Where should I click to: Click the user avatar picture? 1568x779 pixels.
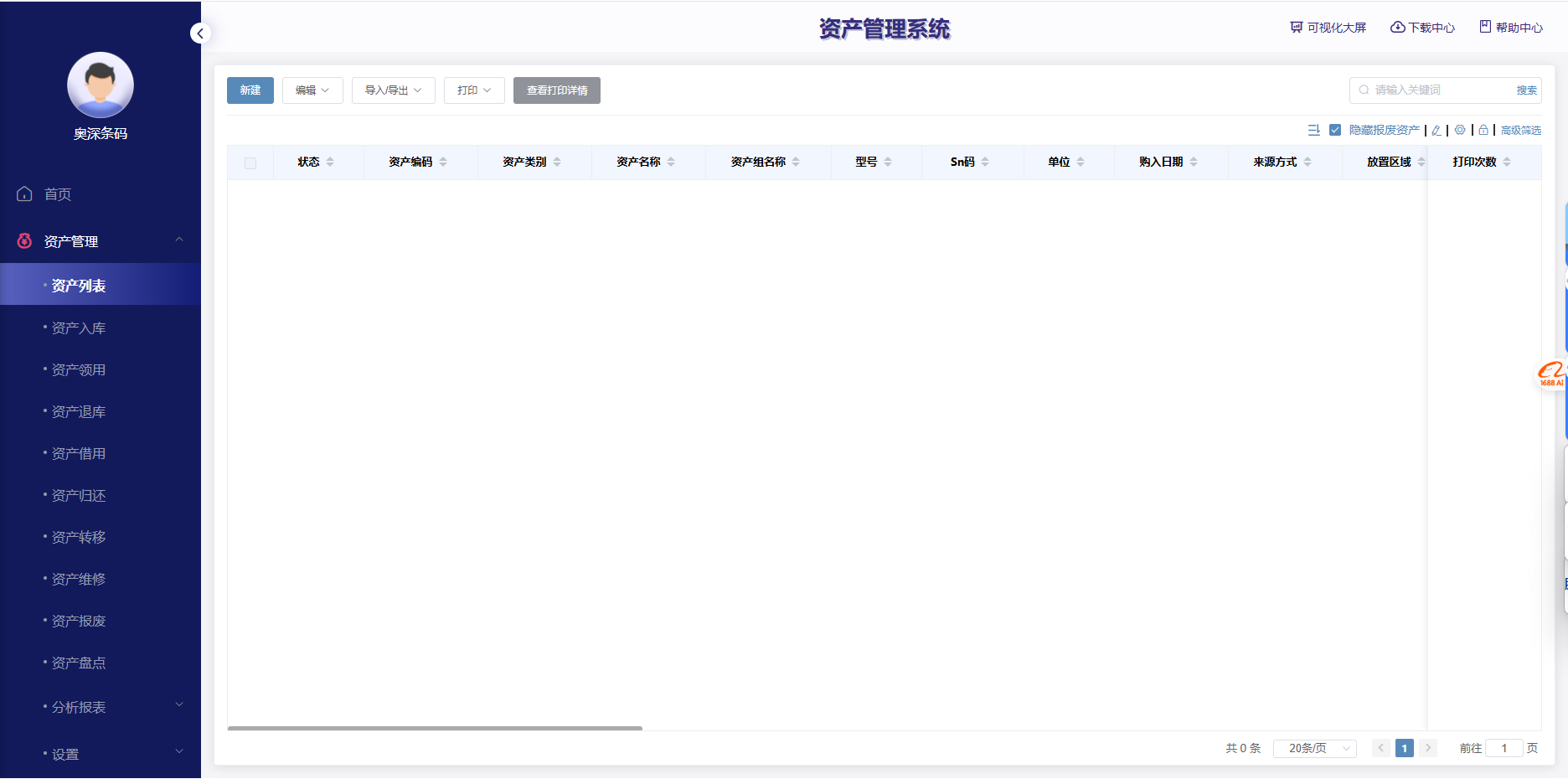[101, 85]
